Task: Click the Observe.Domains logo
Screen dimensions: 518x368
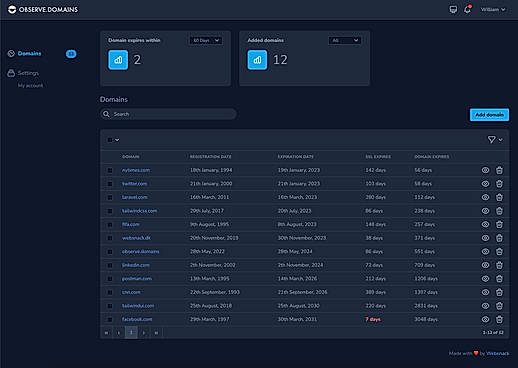Action: pyautogui.click(x=43, y=9)
